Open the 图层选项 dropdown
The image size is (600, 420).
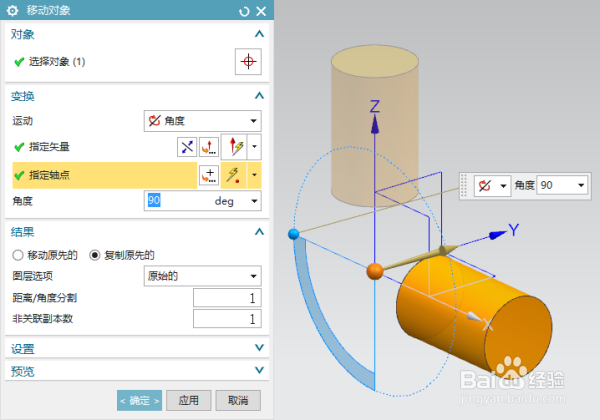tap(202, 276)
